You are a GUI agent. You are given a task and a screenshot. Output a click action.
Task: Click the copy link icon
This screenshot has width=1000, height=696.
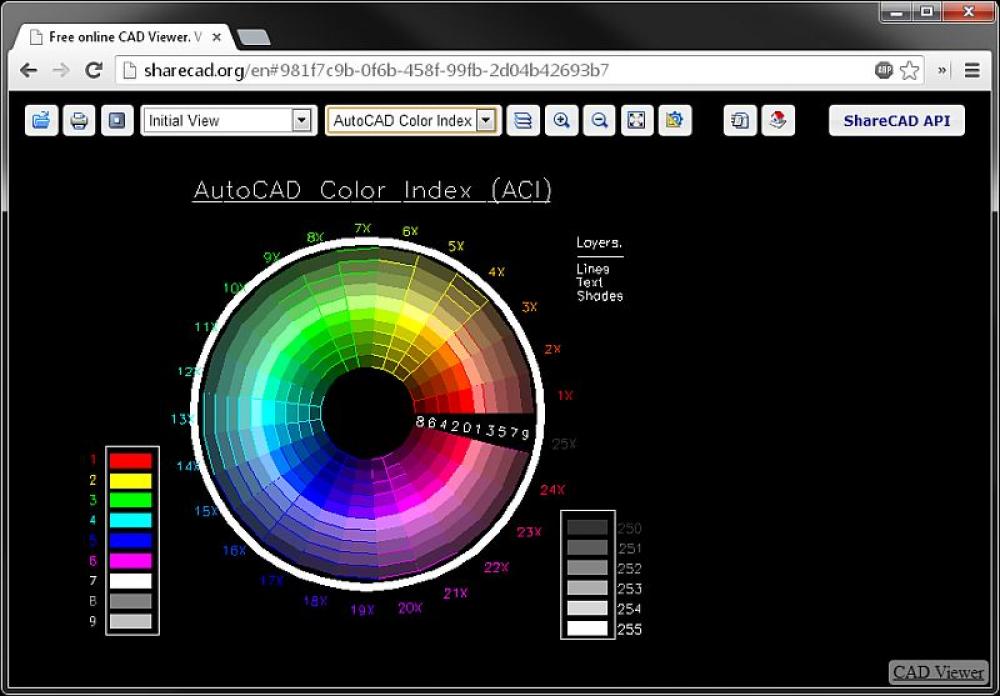(740, 120)
